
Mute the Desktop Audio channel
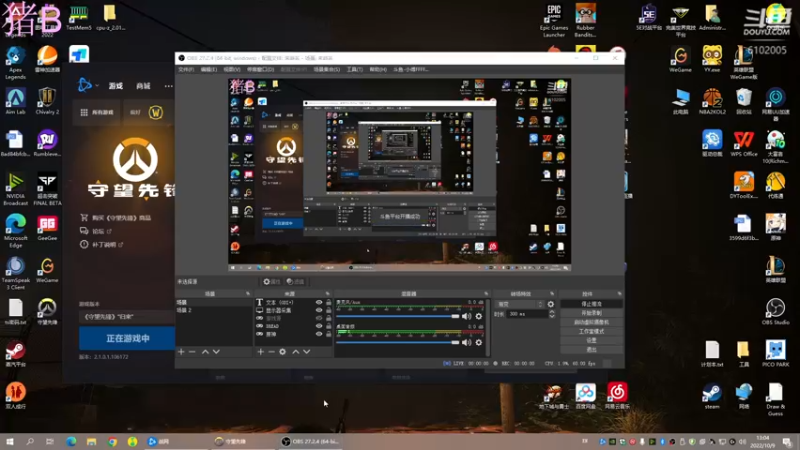[466, 342]
